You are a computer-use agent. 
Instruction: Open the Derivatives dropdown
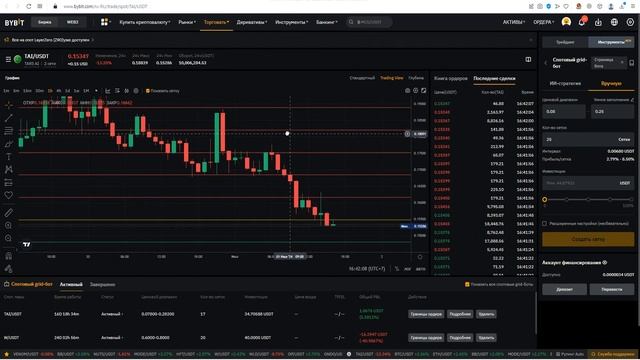tap(252, 22)
